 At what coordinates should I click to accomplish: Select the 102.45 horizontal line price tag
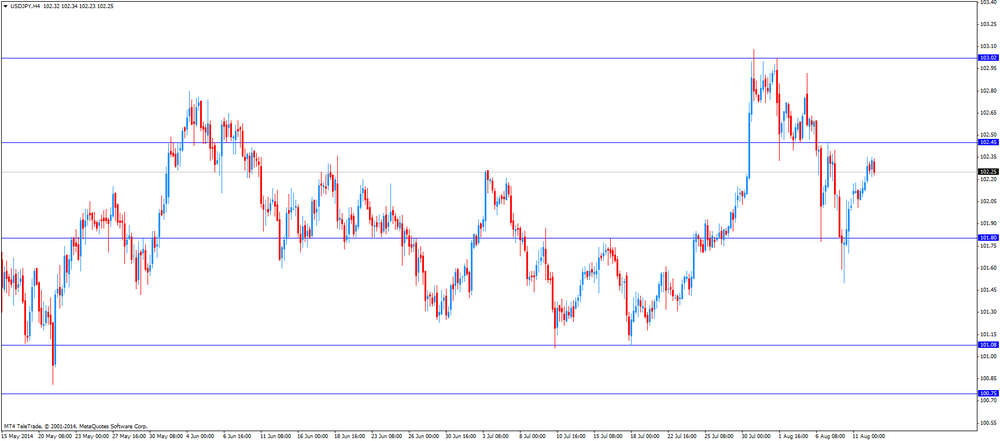987,142
